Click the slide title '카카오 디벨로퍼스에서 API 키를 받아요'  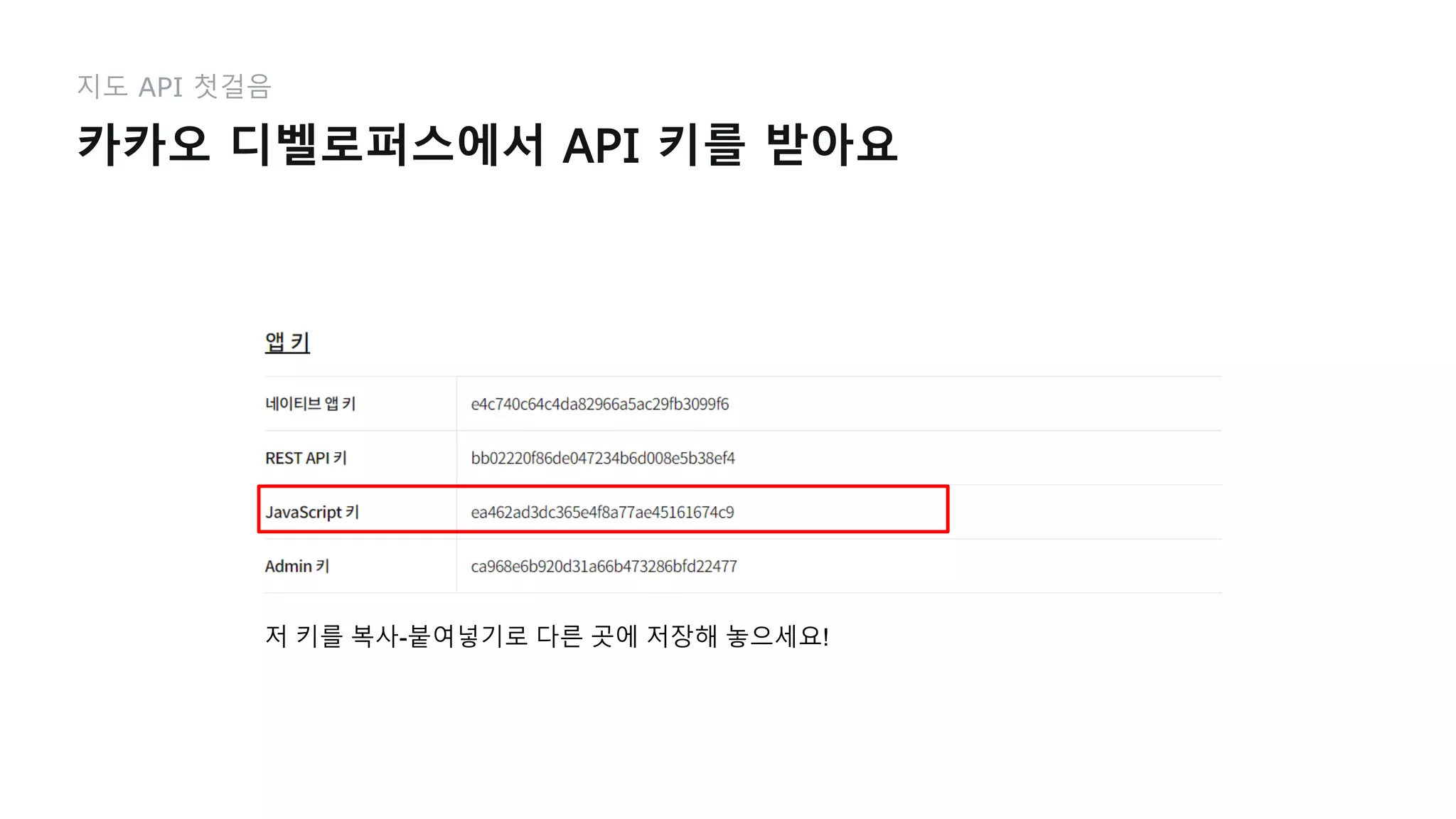pos(487,144)
